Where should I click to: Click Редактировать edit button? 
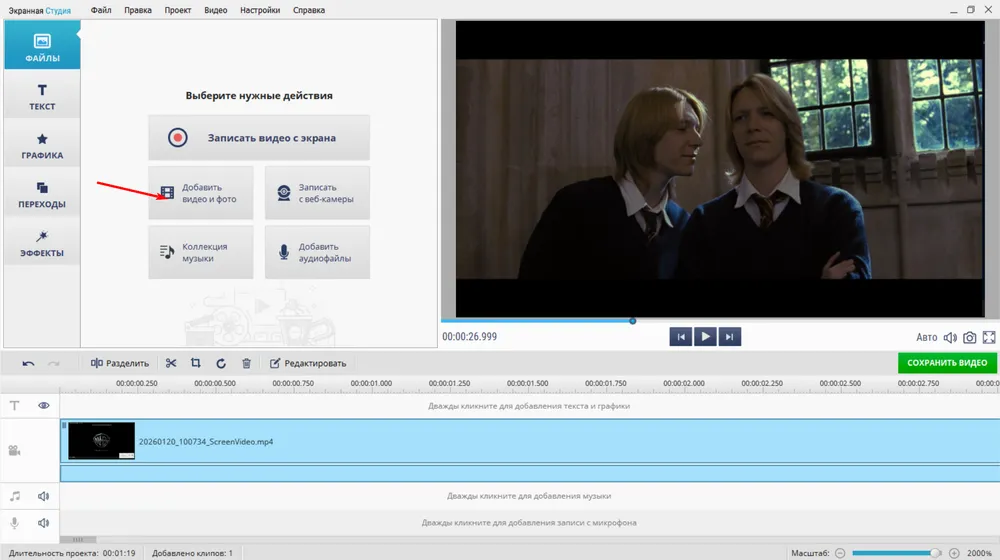click(308, 363)
